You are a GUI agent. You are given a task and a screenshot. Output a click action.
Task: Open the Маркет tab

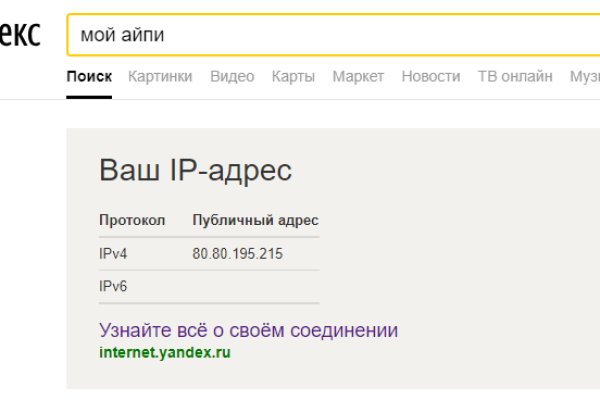click(358, 76)
